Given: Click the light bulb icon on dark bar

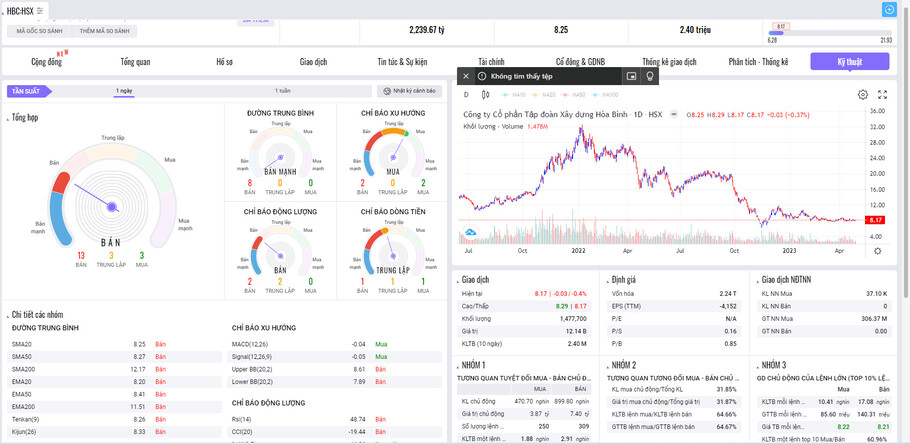Looking at the screenshot, I should (x=649, y=76).
